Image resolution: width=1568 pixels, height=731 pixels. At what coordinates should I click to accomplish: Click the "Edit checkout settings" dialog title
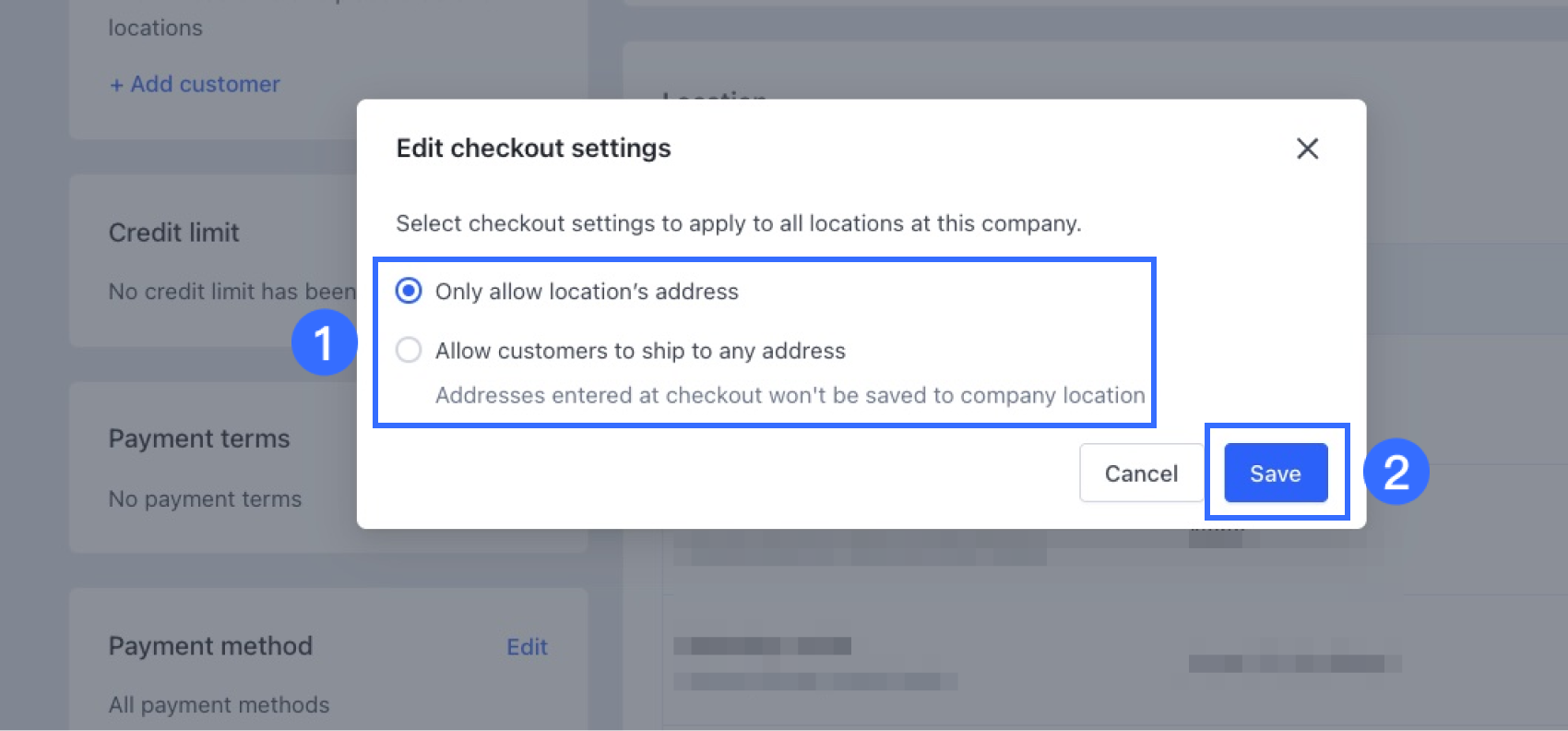533,149
